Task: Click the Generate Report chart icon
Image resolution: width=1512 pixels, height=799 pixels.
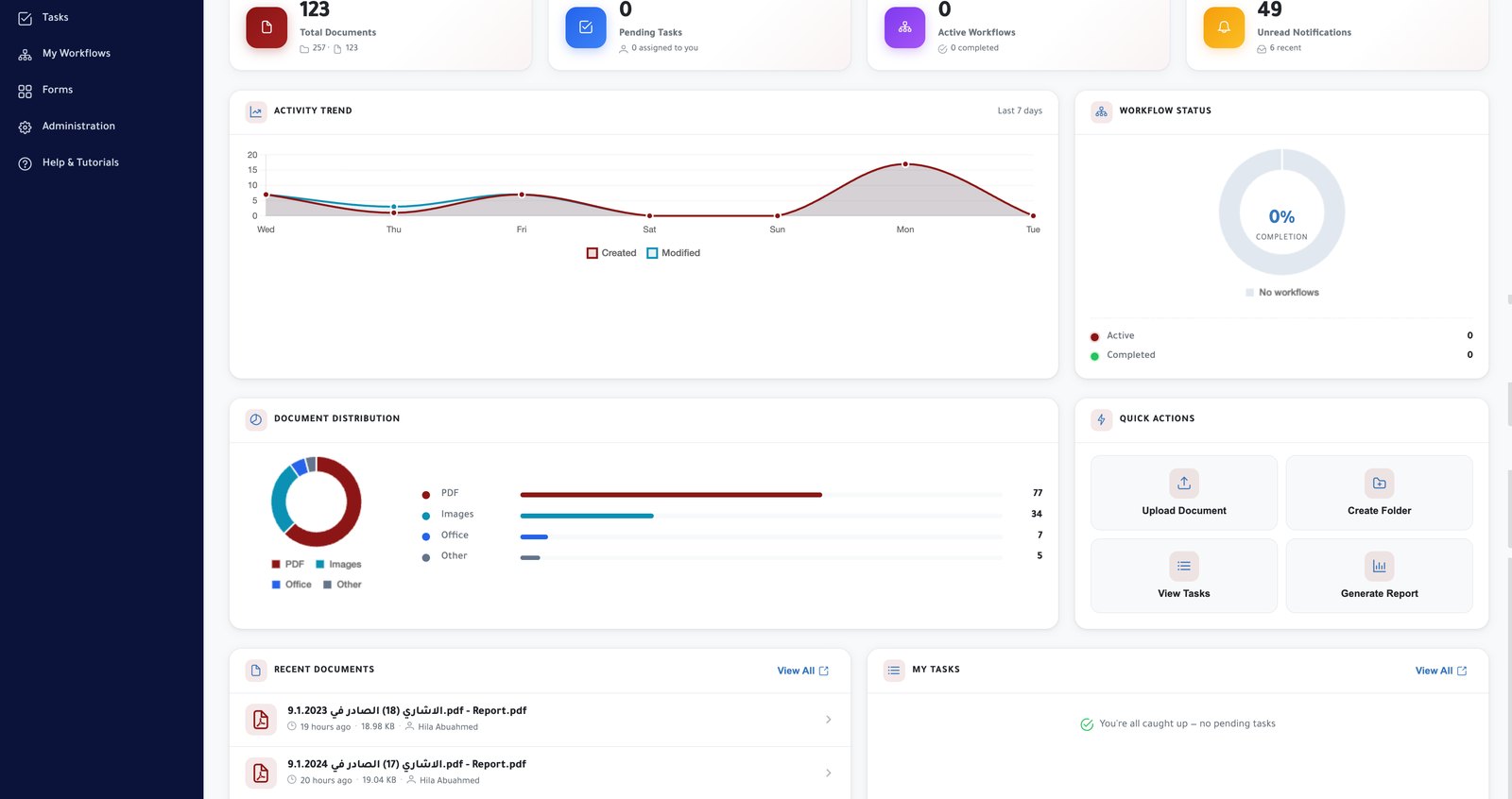Action: click(1380, 566)
